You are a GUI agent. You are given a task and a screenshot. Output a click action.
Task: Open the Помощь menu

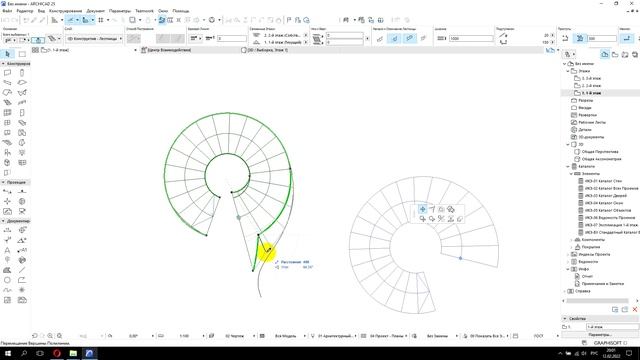[181, 11]
